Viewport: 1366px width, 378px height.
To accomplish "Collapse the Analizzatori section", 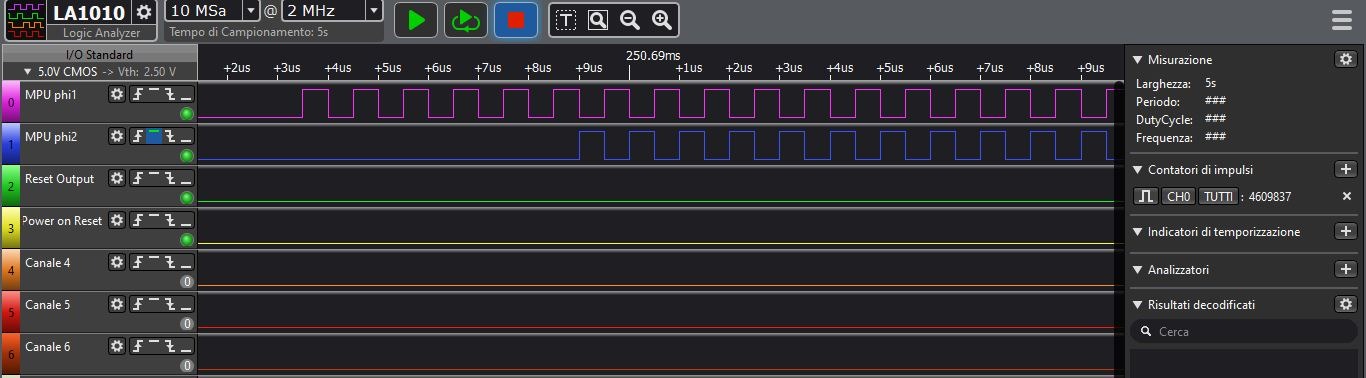I will [x=1137, y=270].
